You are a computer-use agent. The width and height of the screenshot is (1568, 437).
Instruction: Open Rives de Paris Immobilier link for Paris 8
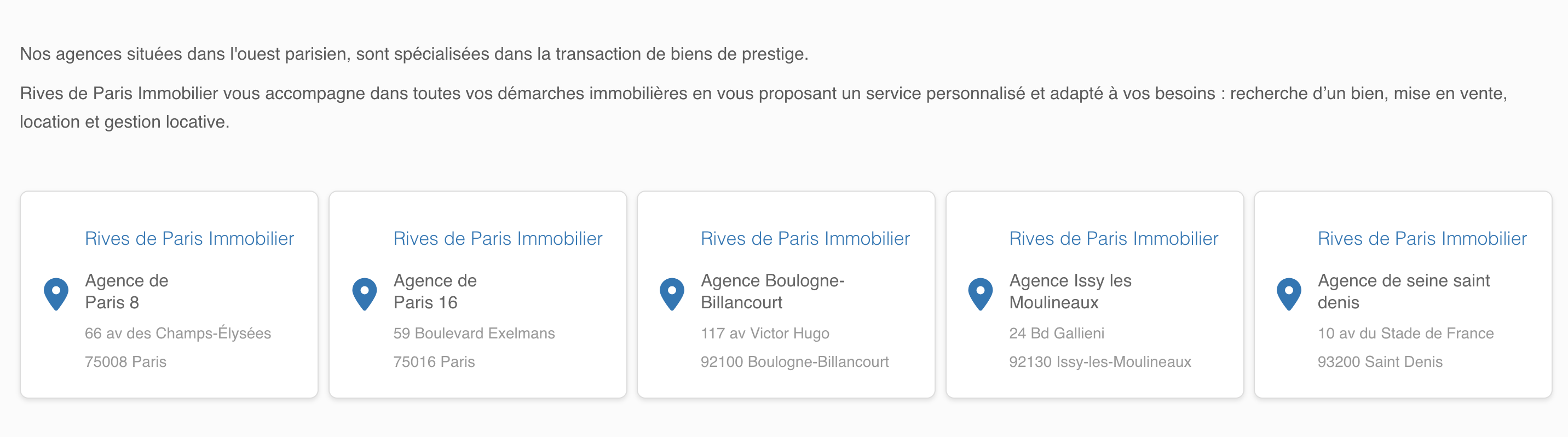tap(189, 239)
